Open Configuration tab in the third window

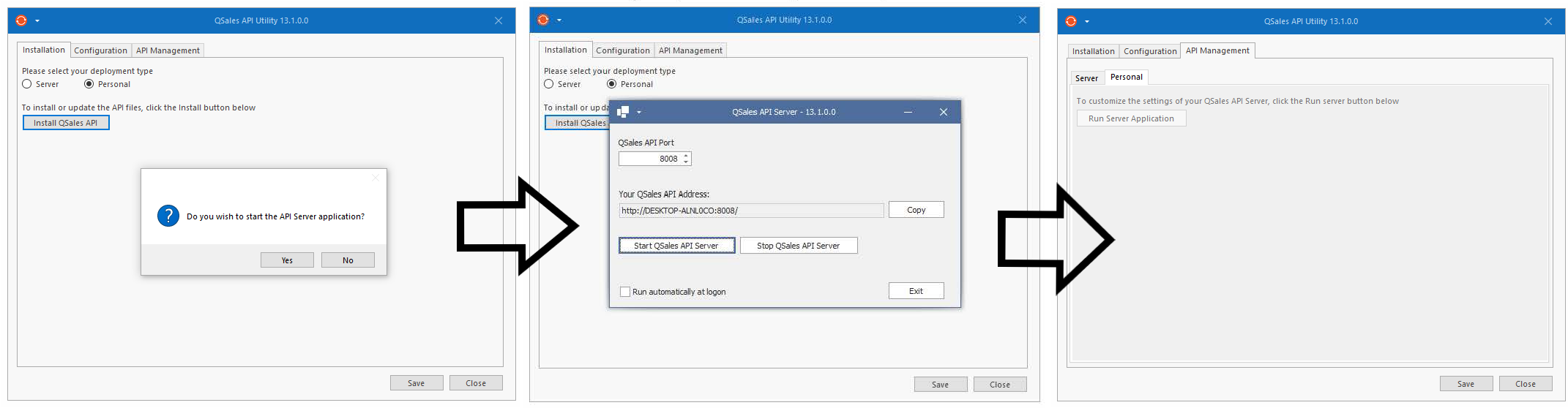click(x=1150, y=51)
